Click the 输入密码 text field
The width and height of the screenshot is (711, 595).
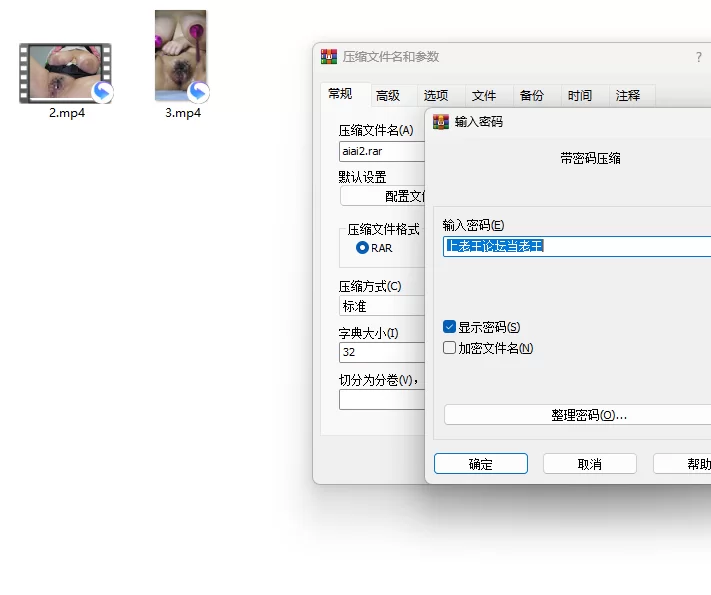tap(576, 246)
